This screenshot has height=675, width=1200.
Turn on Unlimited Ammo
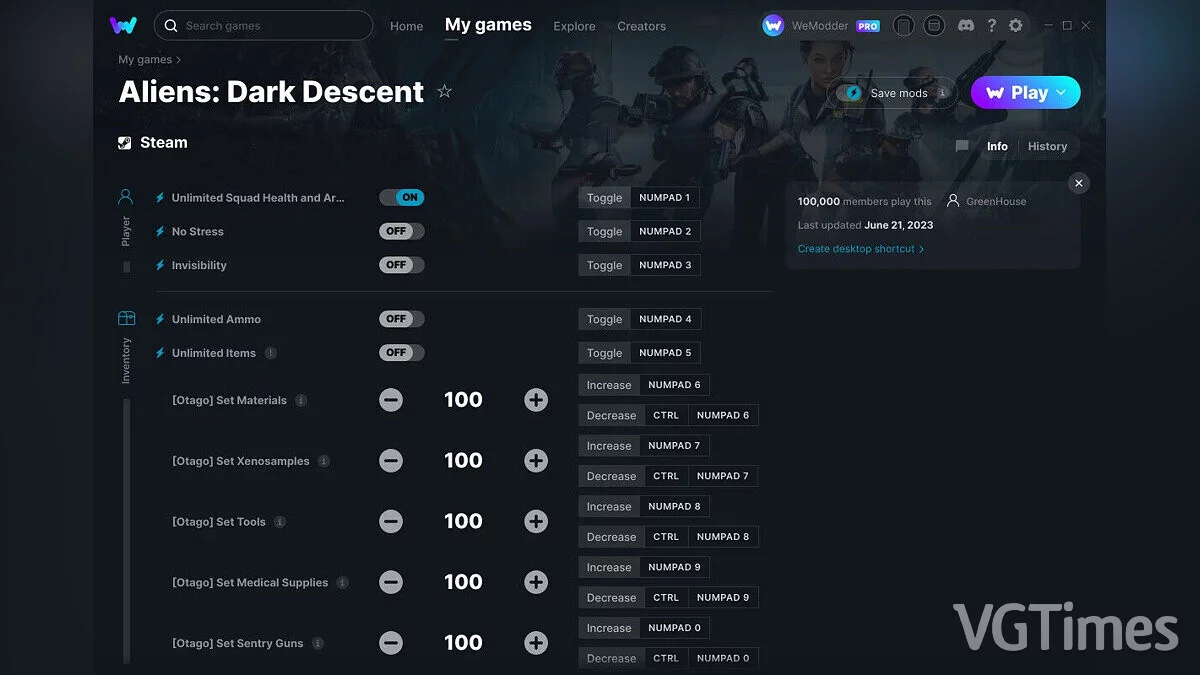[400, 318]
